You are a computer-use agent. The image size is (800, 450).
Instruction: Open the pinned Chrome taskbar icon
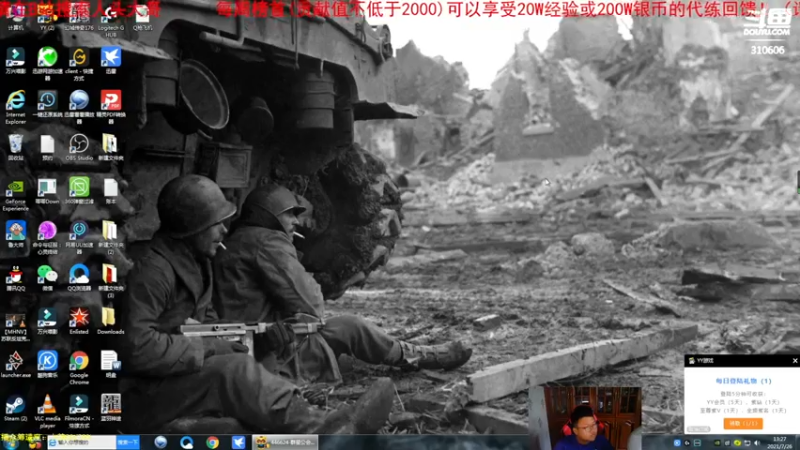212,442
